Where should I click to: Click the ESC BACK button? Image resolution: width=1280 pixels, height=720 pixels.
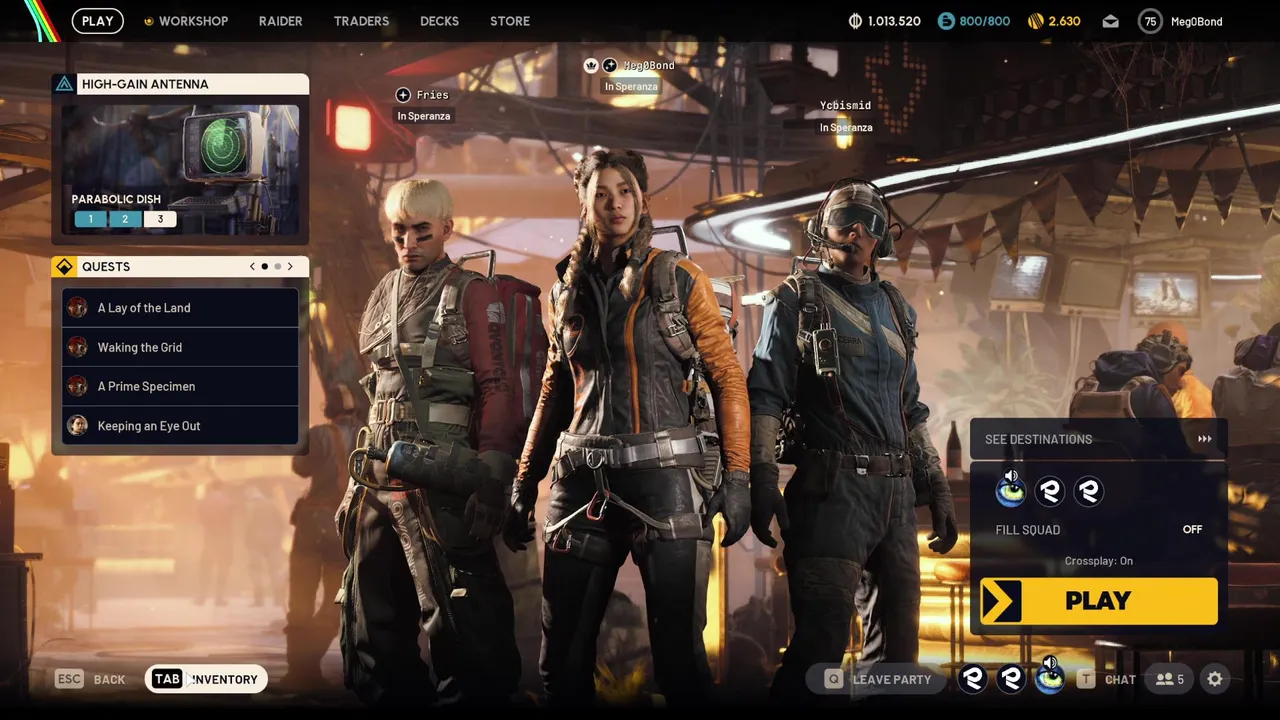91,679
